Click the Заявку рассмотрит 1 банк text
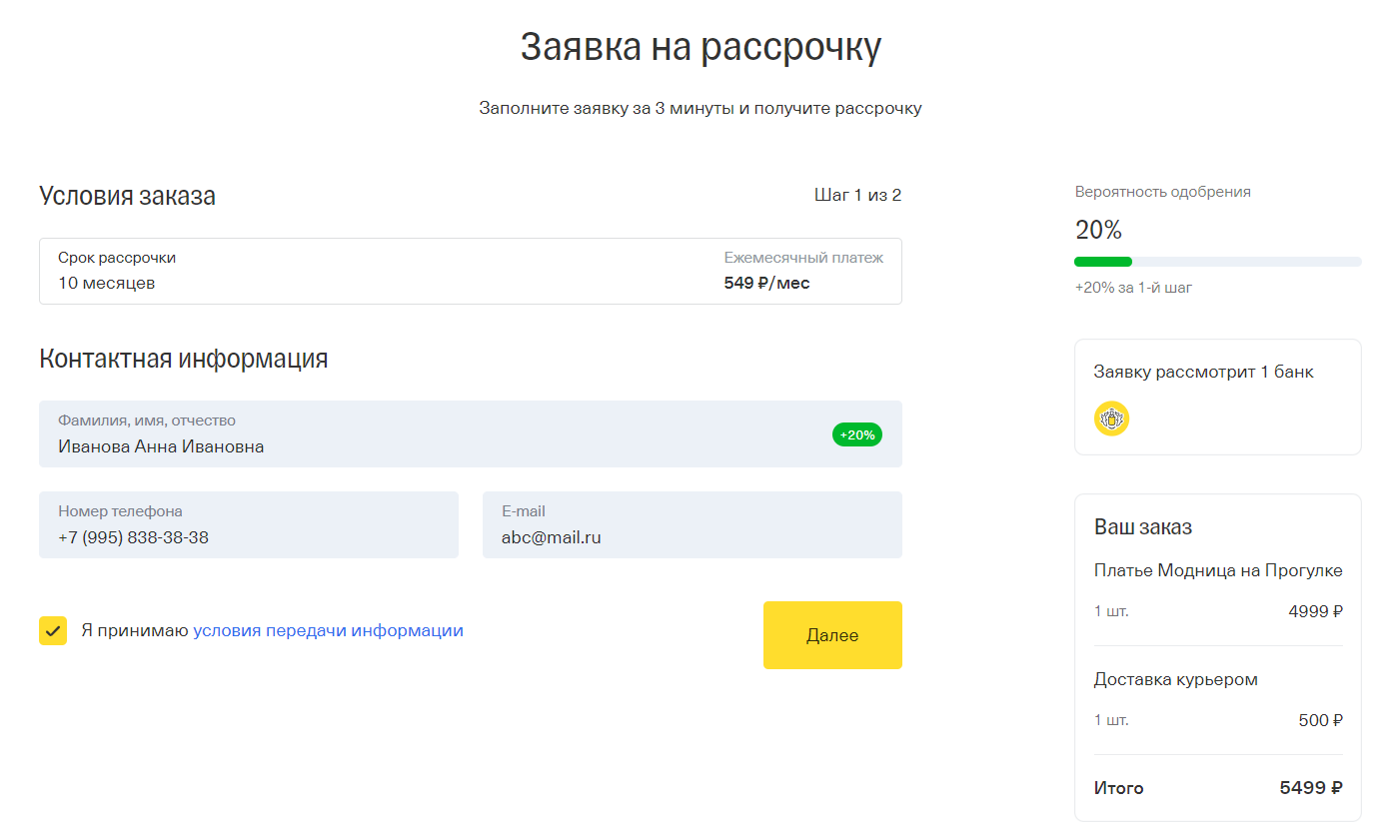 [1203, 372]
